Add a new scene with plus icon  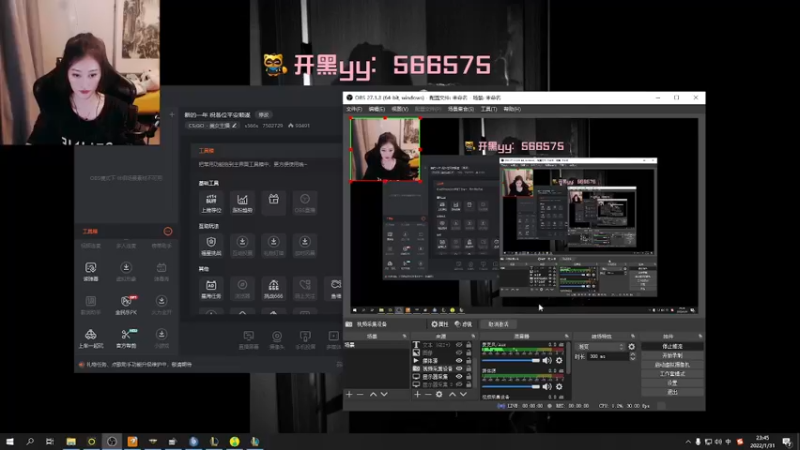[349, 394]
